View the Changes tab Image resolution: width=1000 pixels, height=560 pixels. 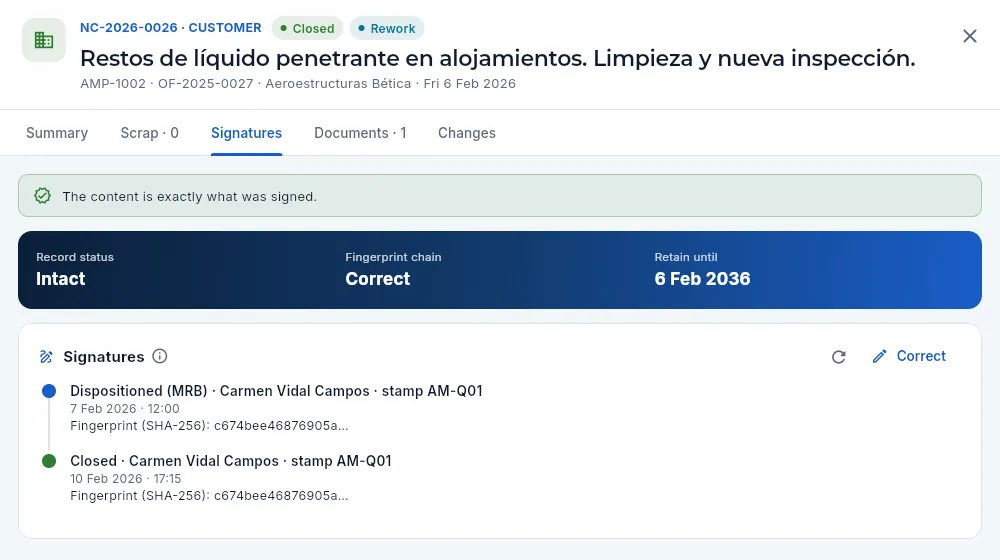click(x=466, y=133)
